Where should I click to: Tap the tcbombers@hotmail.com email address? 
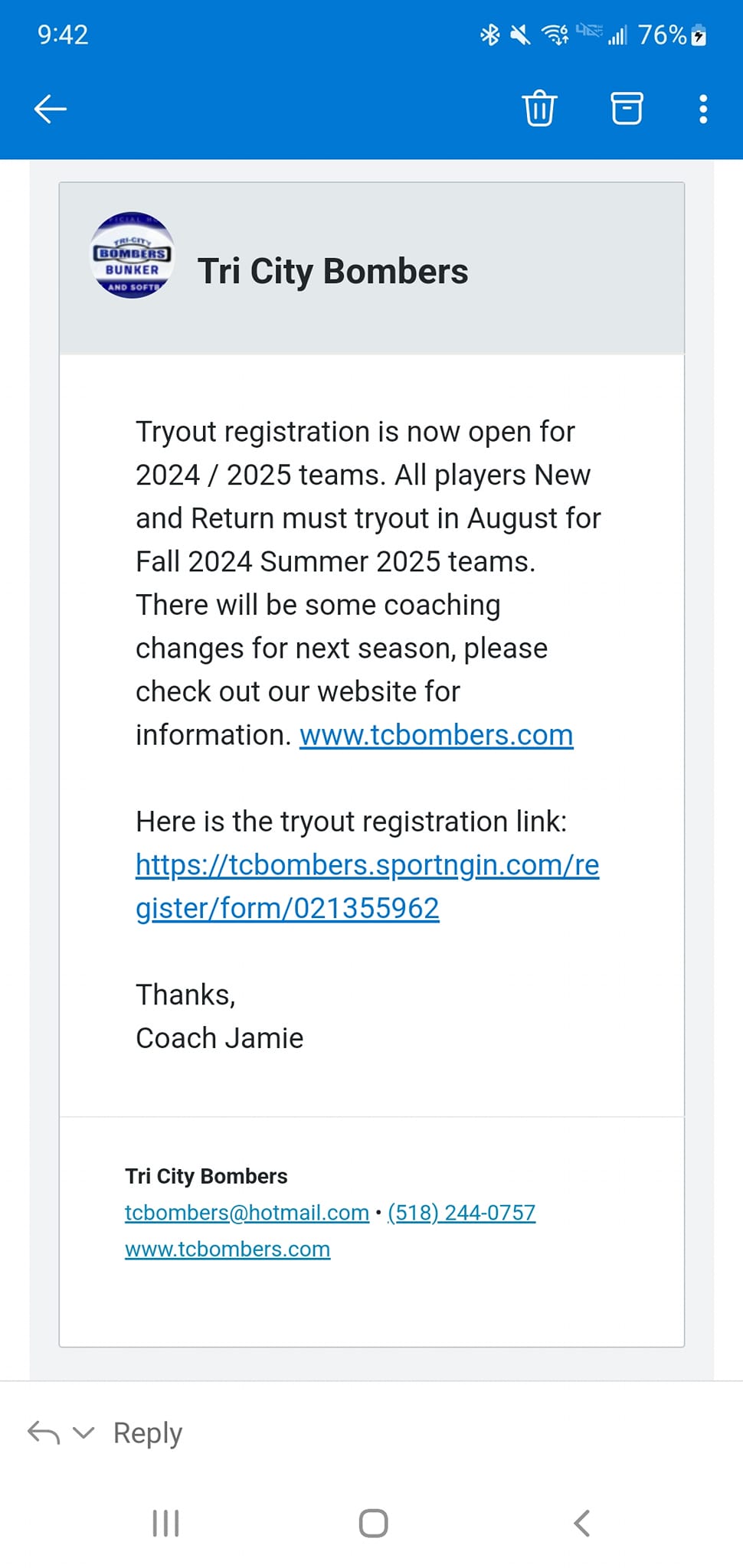[x=247, y=1213]
